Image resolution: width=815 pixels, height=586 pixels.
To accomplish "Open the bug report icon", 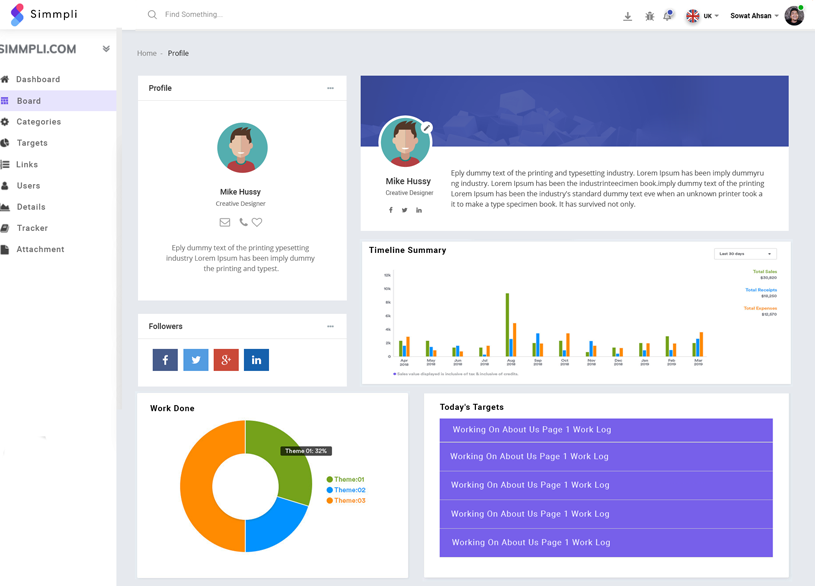I will [649, 16].
